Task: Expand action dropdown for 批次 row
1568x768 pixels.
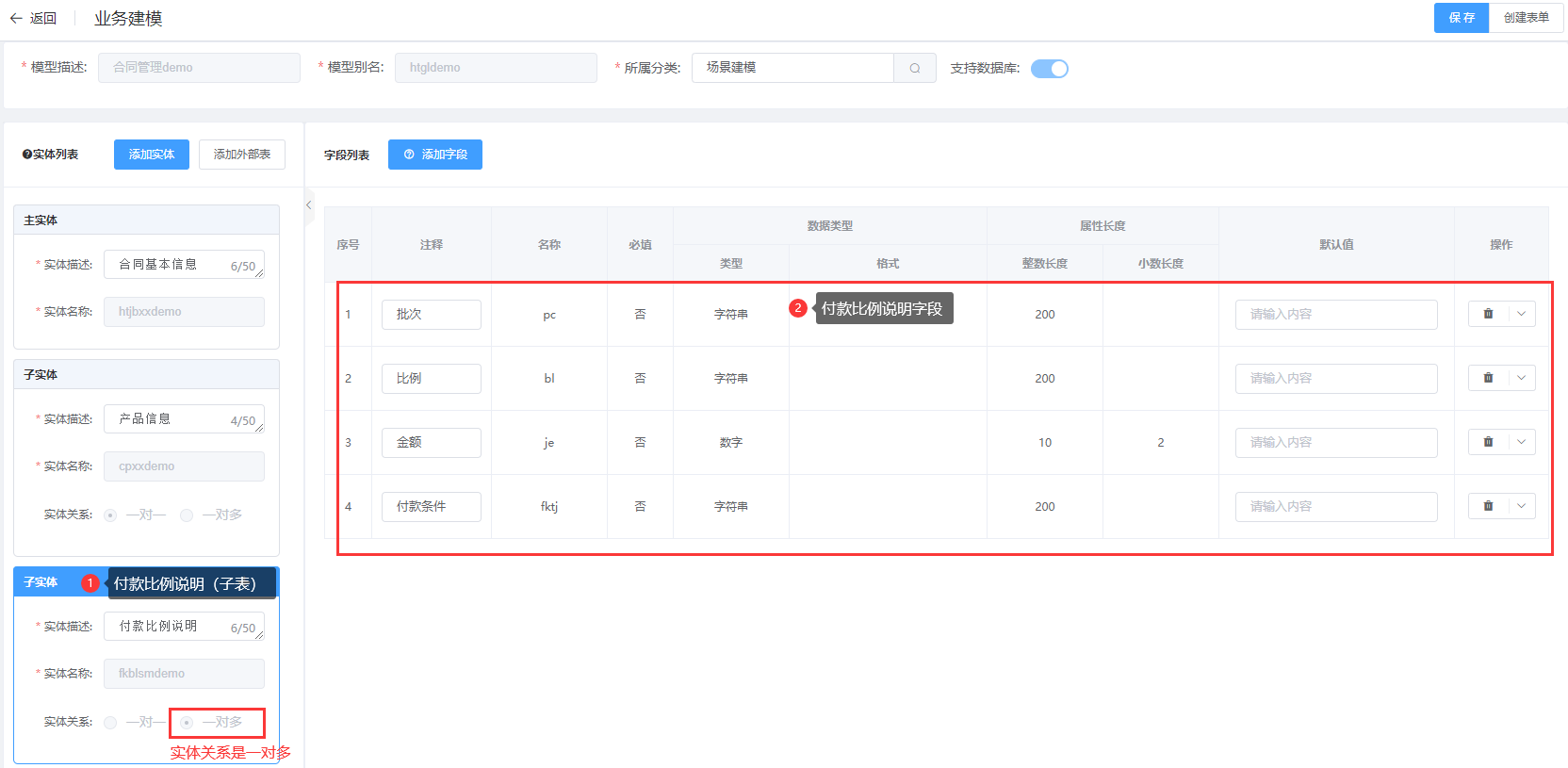Action: (1521, 314)
